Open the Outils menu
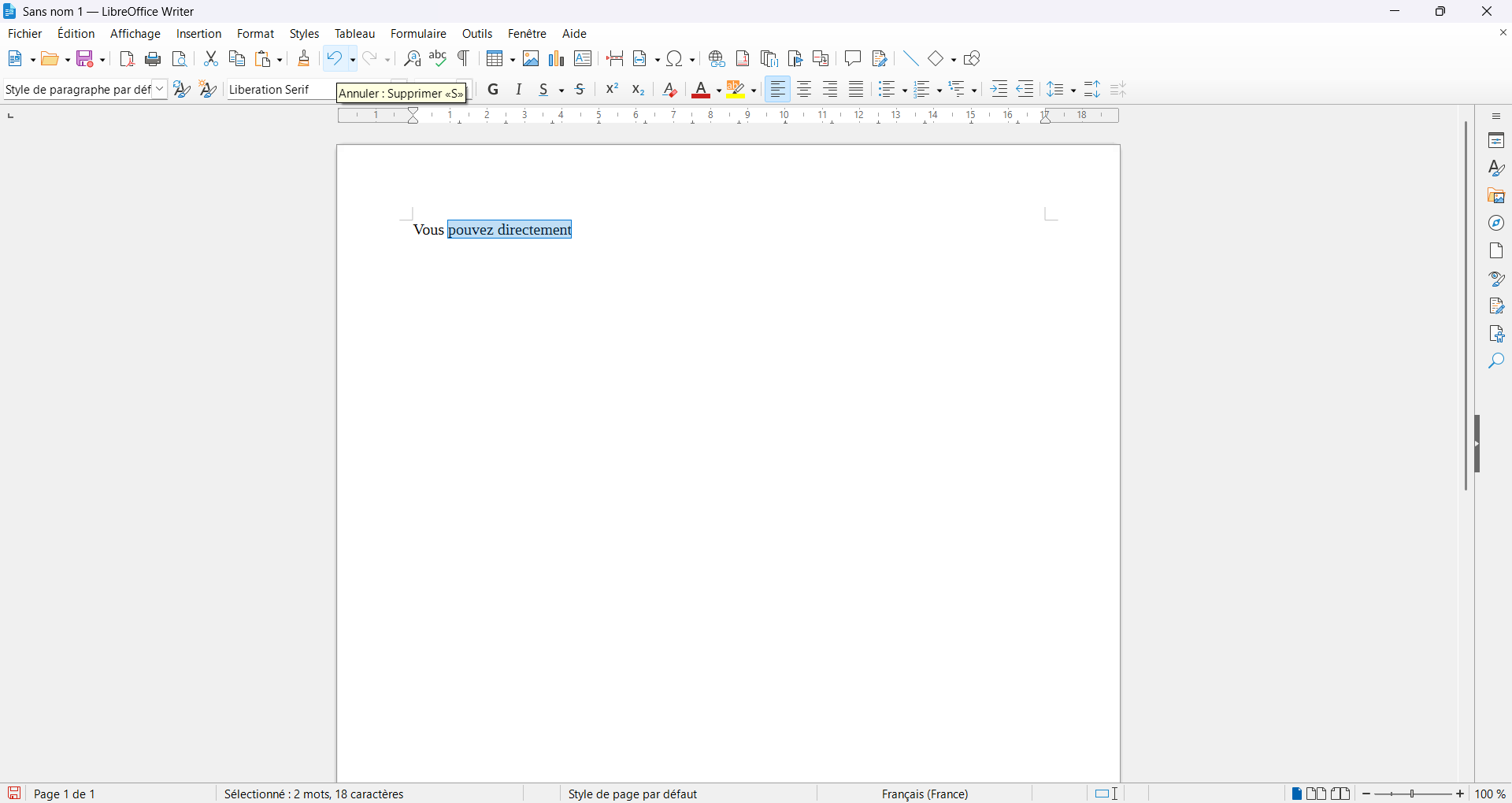This screenshot has height=803, width=1512. pos(477,34)
